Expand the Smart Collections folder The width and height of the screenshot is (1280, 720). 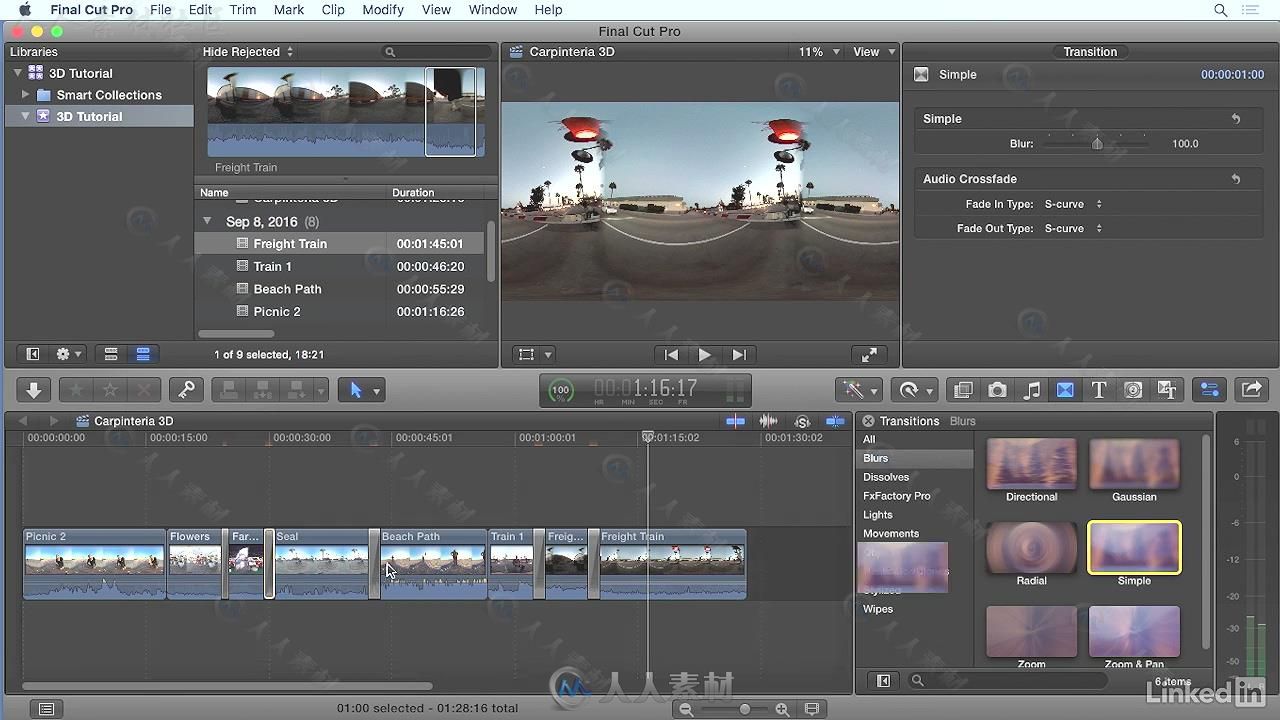[26, 95]
